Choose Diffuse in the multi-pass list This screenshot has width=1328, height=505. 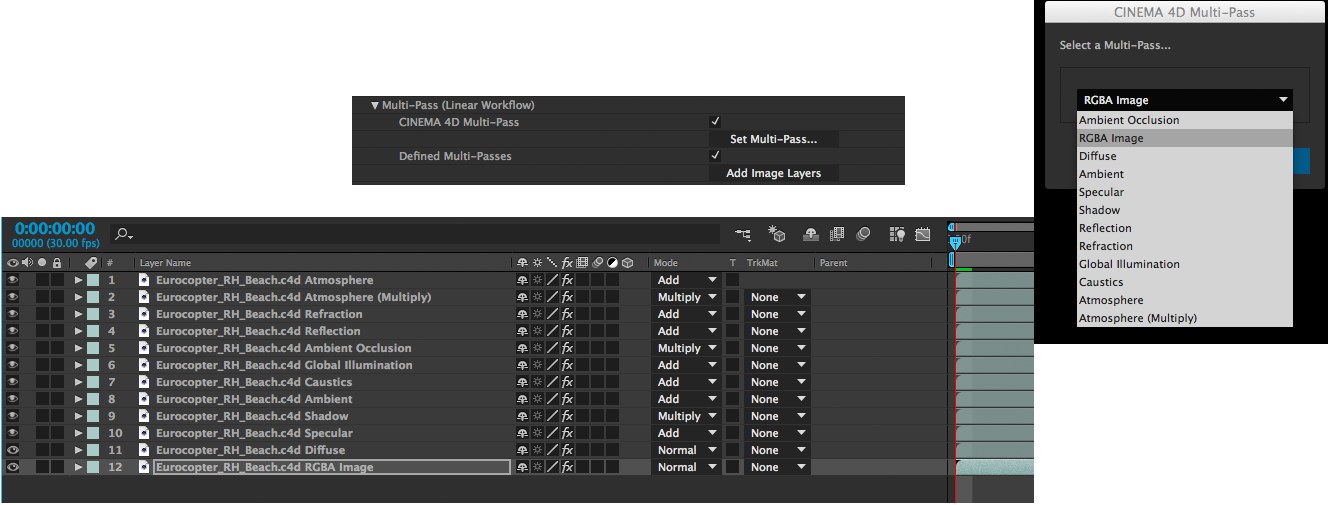[1184, 156]
